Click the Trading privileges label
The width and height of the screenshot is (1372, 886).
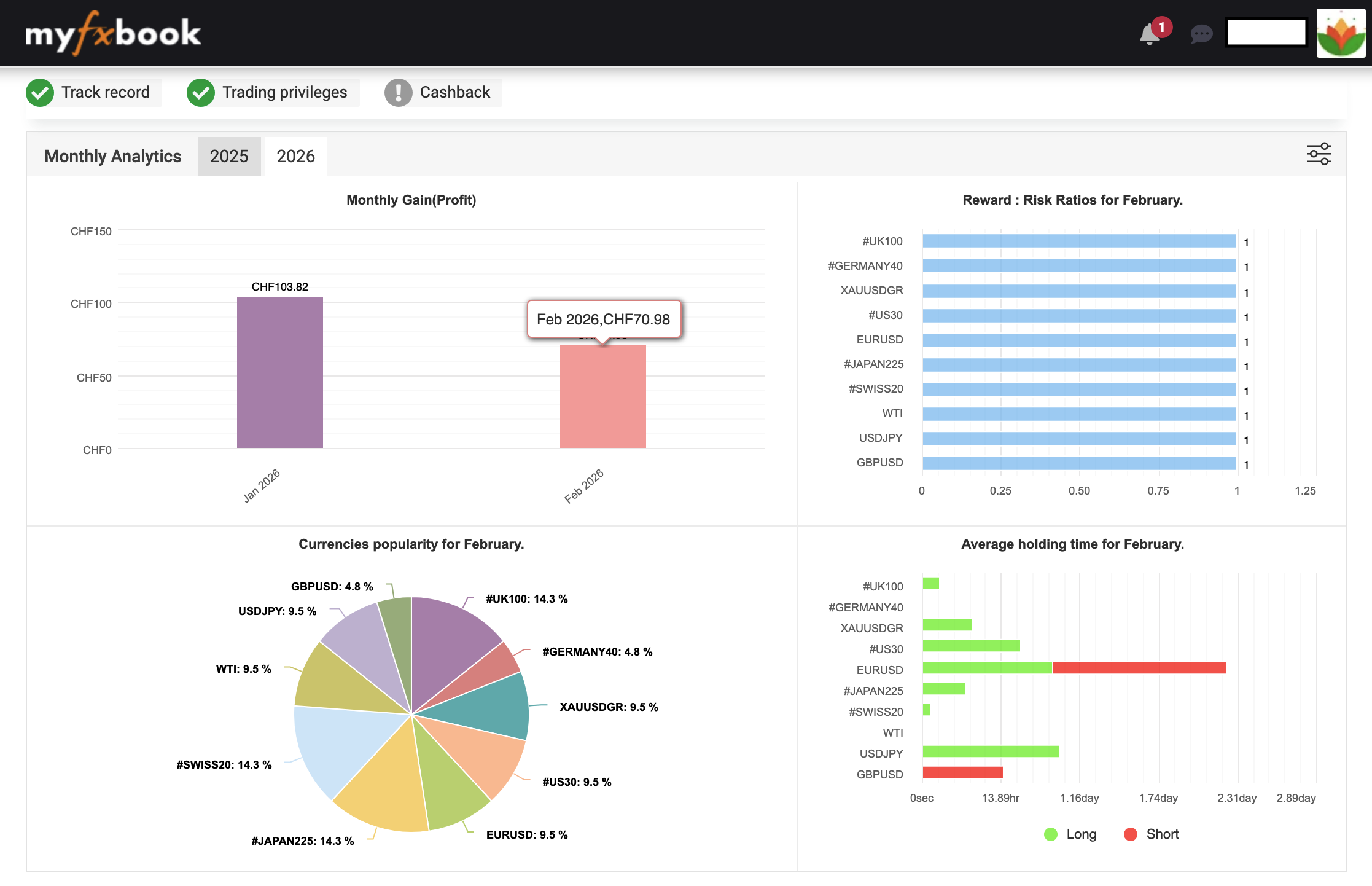284,93
